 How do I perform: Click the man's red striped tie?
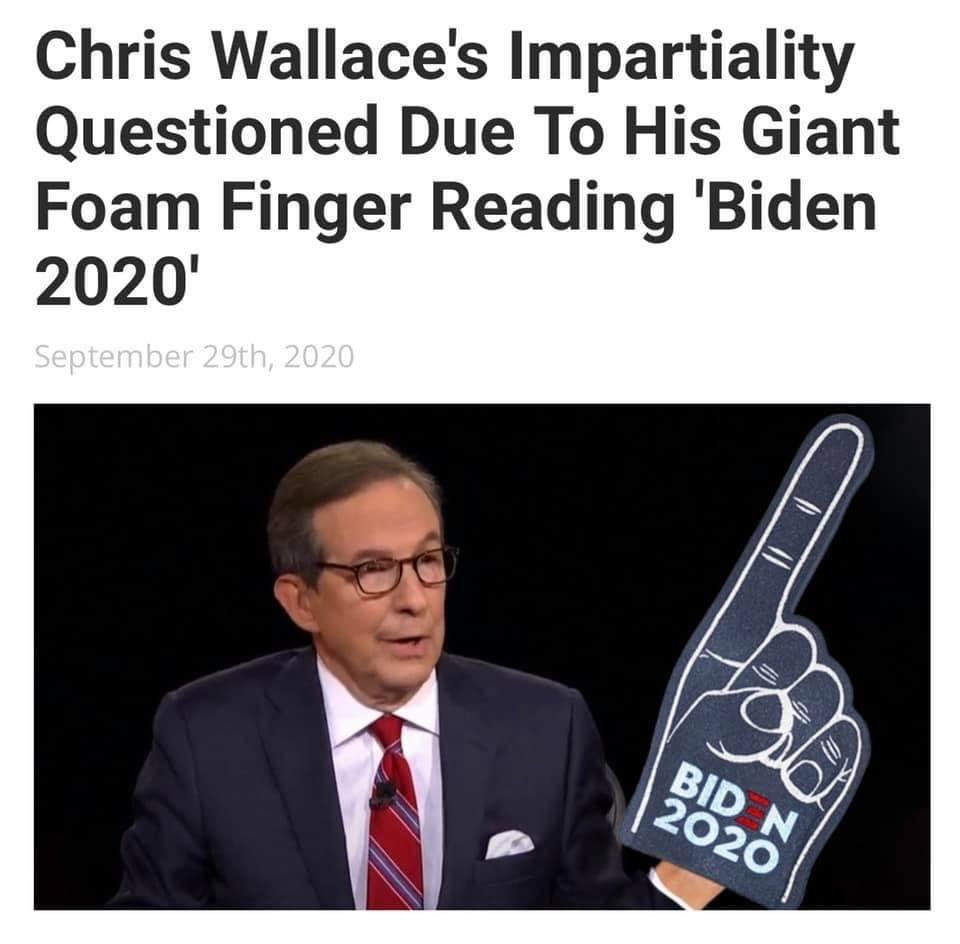[395, 814]
